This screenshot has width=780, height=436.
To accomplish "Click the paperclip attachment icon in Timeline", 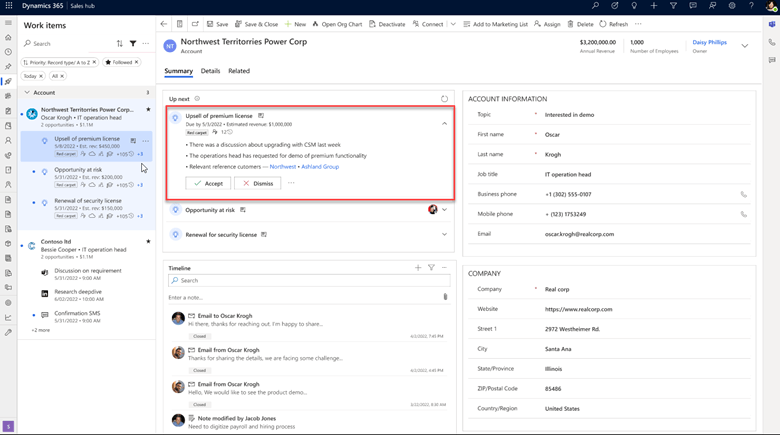I will tap(445, 297).
